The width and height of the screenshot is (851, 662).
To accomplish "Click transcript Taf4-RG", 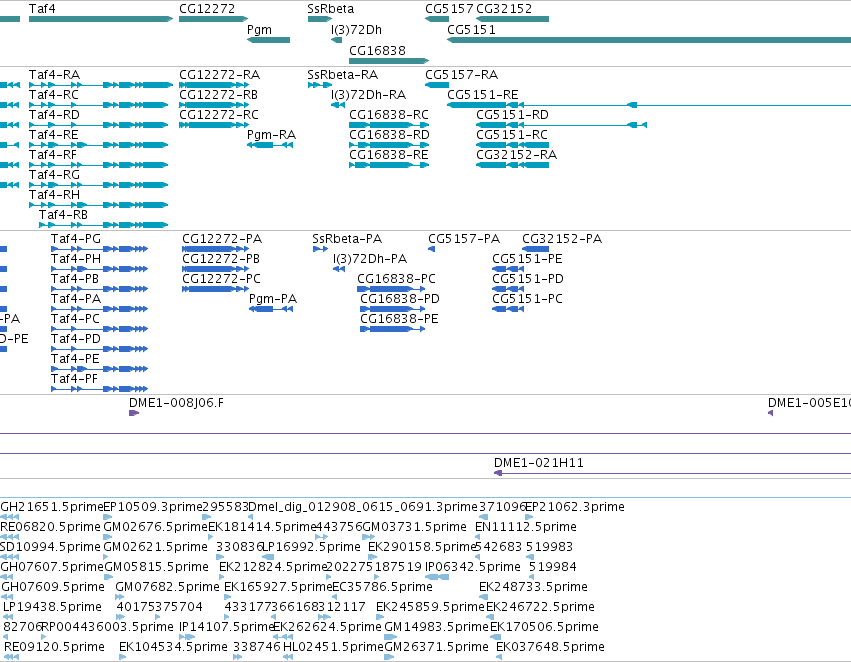I will tap(99, 185).
